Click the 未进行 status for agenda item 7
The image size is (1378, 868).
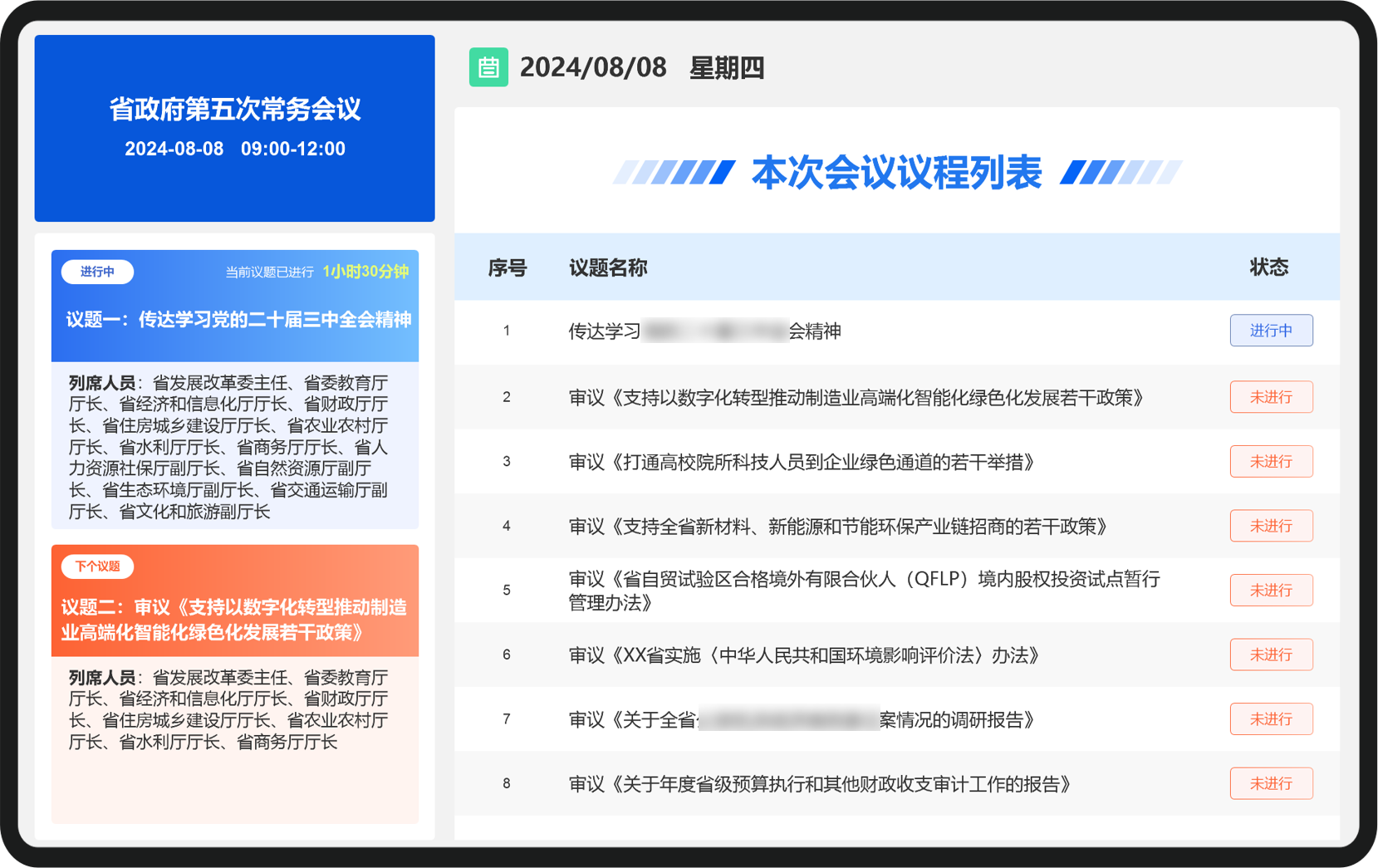tap(1271, 719)
